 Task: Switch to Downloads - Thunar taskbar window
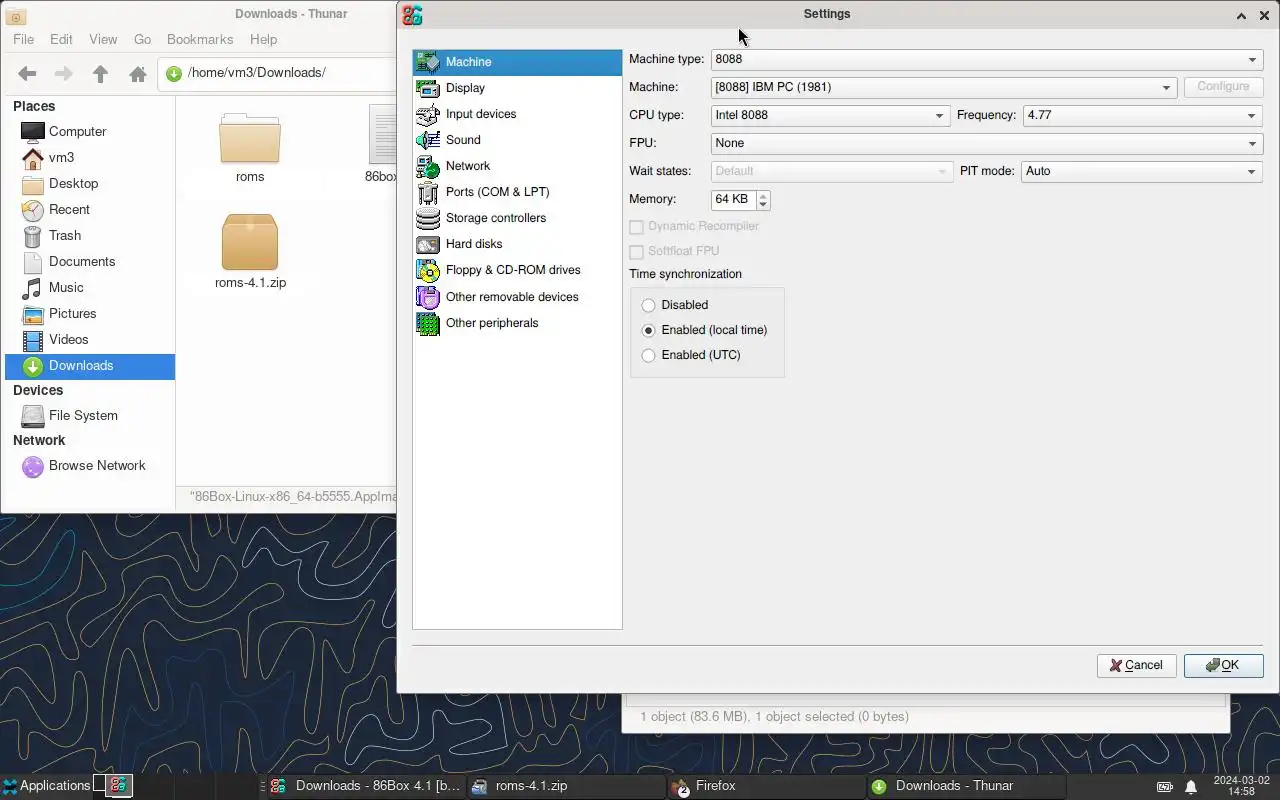965,786
